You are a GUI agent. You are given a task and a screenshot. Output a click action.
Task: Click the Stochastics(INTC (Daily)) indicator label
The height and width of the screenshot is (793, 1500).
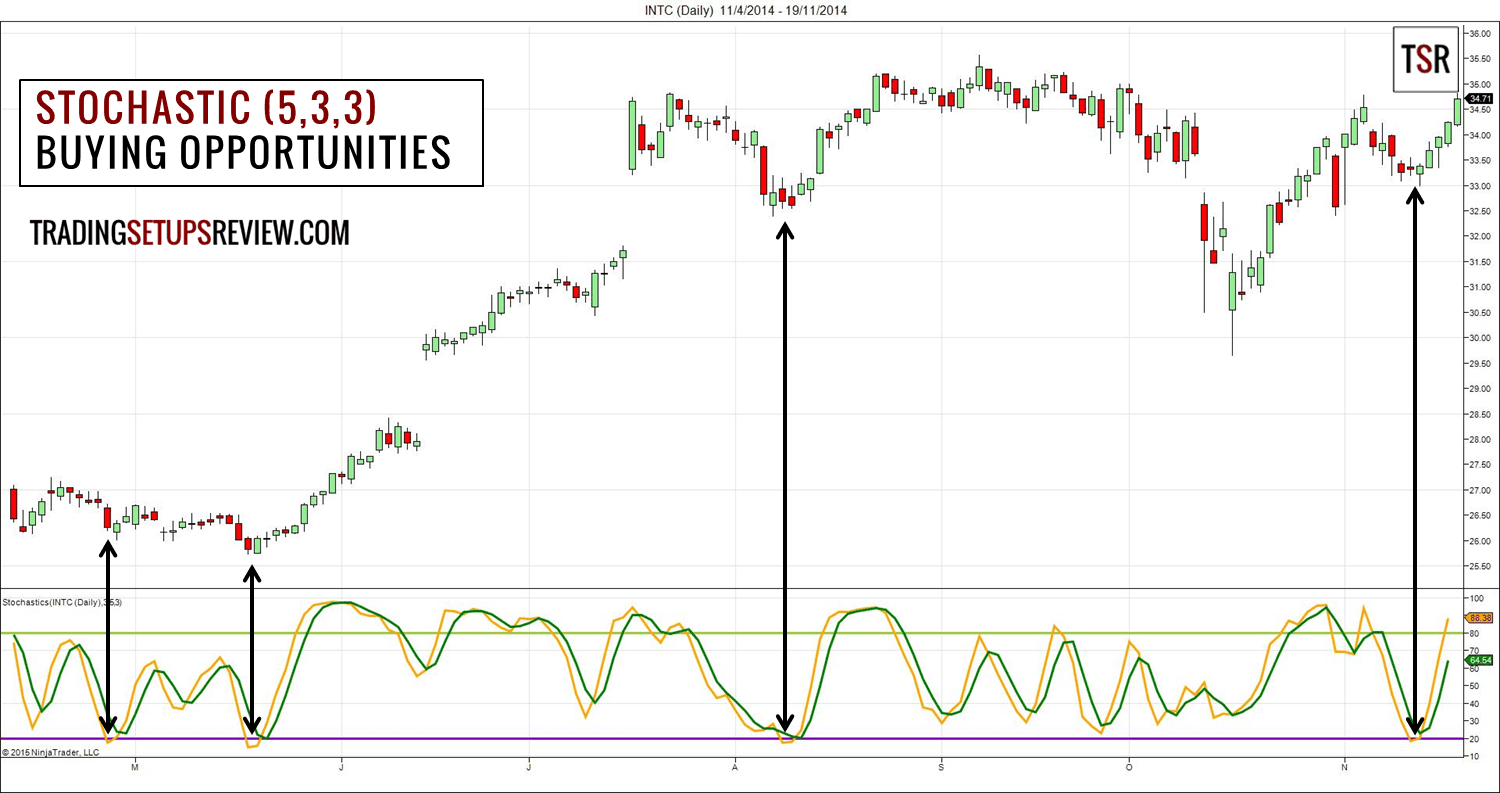pyautogui.click(x=55, y=602)
